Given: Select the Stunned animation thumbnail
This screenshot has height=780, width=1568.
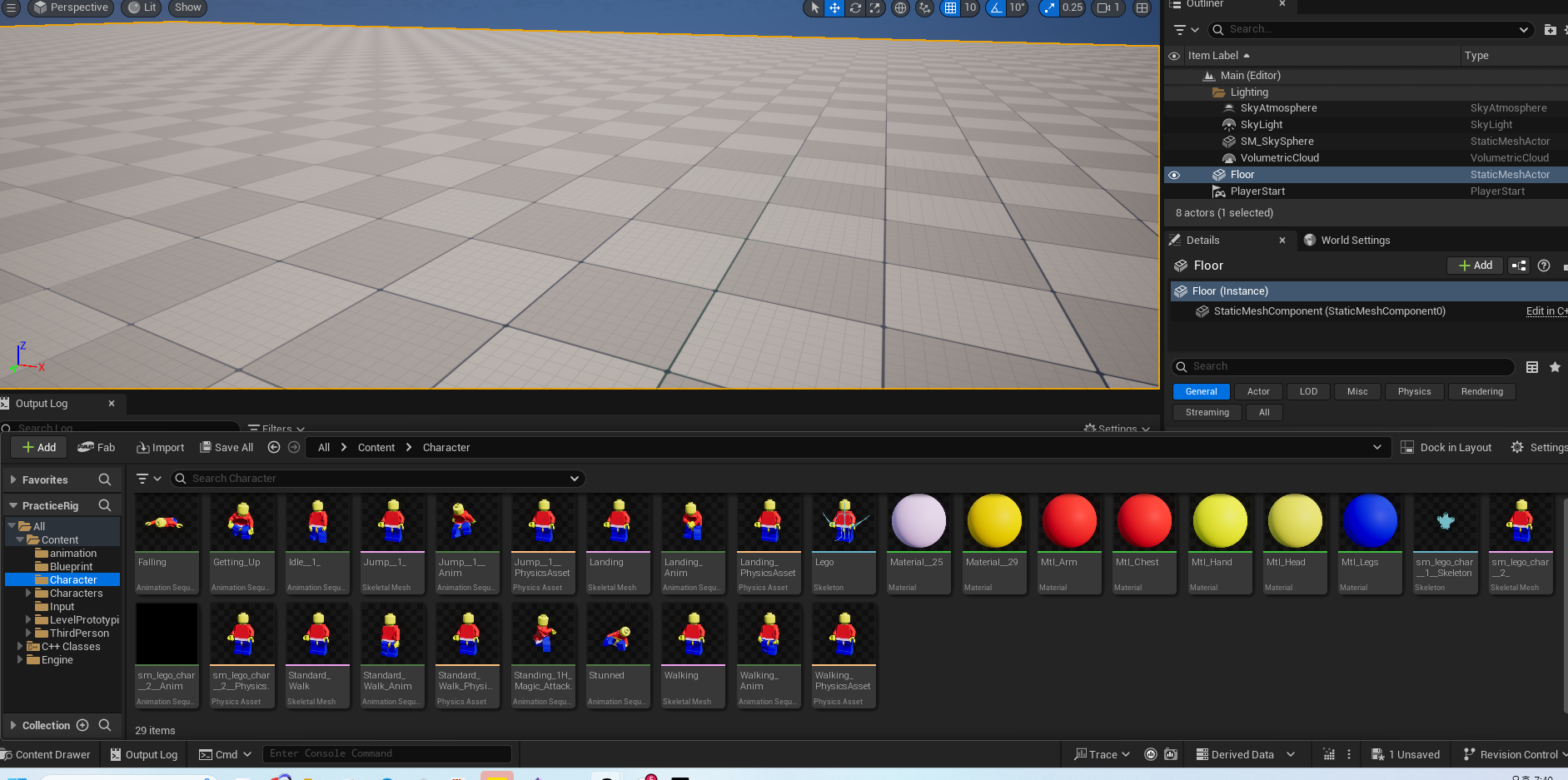Looking at the screenshot, I should click(618, 657).
